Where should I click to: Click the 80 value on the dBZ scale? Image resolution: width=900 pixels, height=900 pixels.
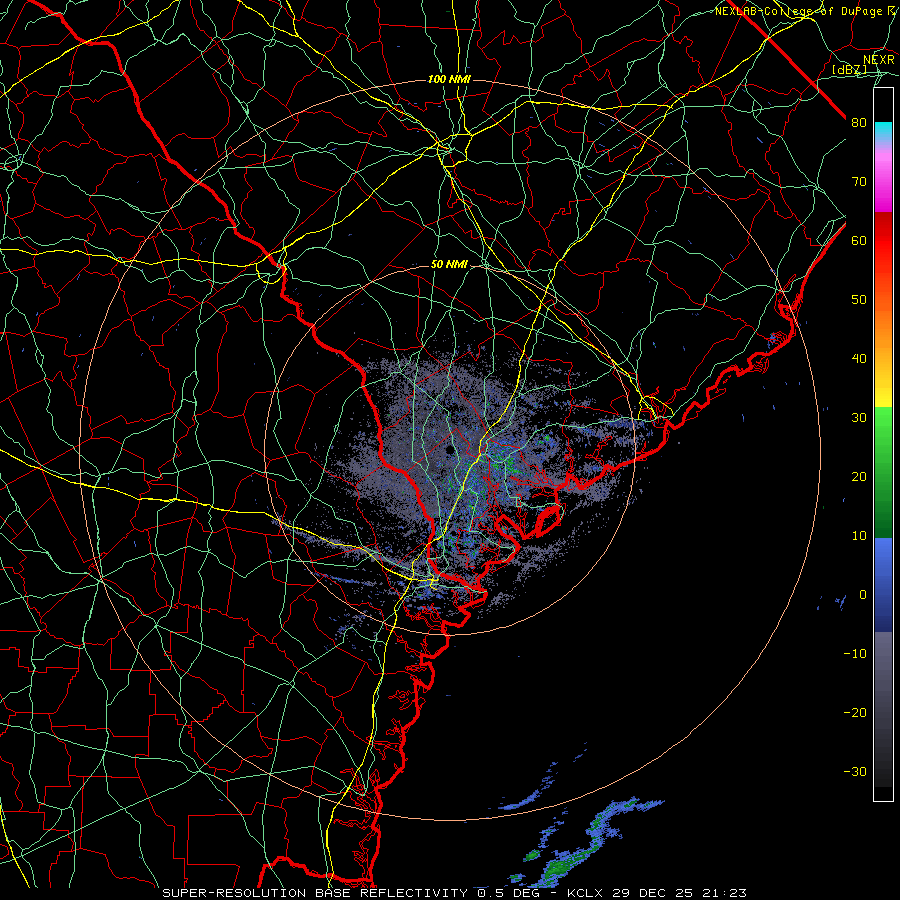tap(859, 122)
